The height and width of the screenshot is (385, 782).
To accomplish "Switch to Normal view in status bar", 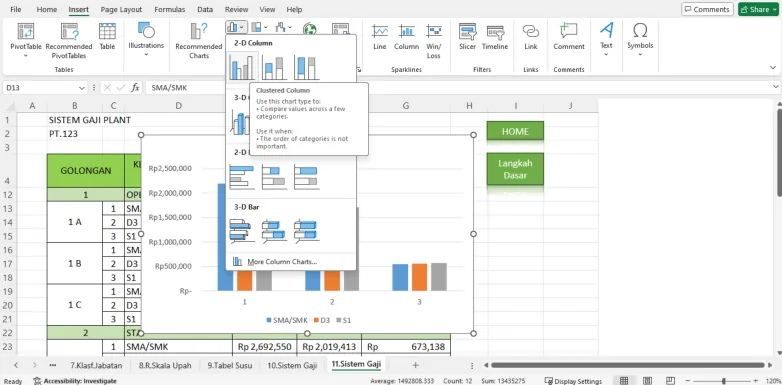I will (x=623, y=381).
